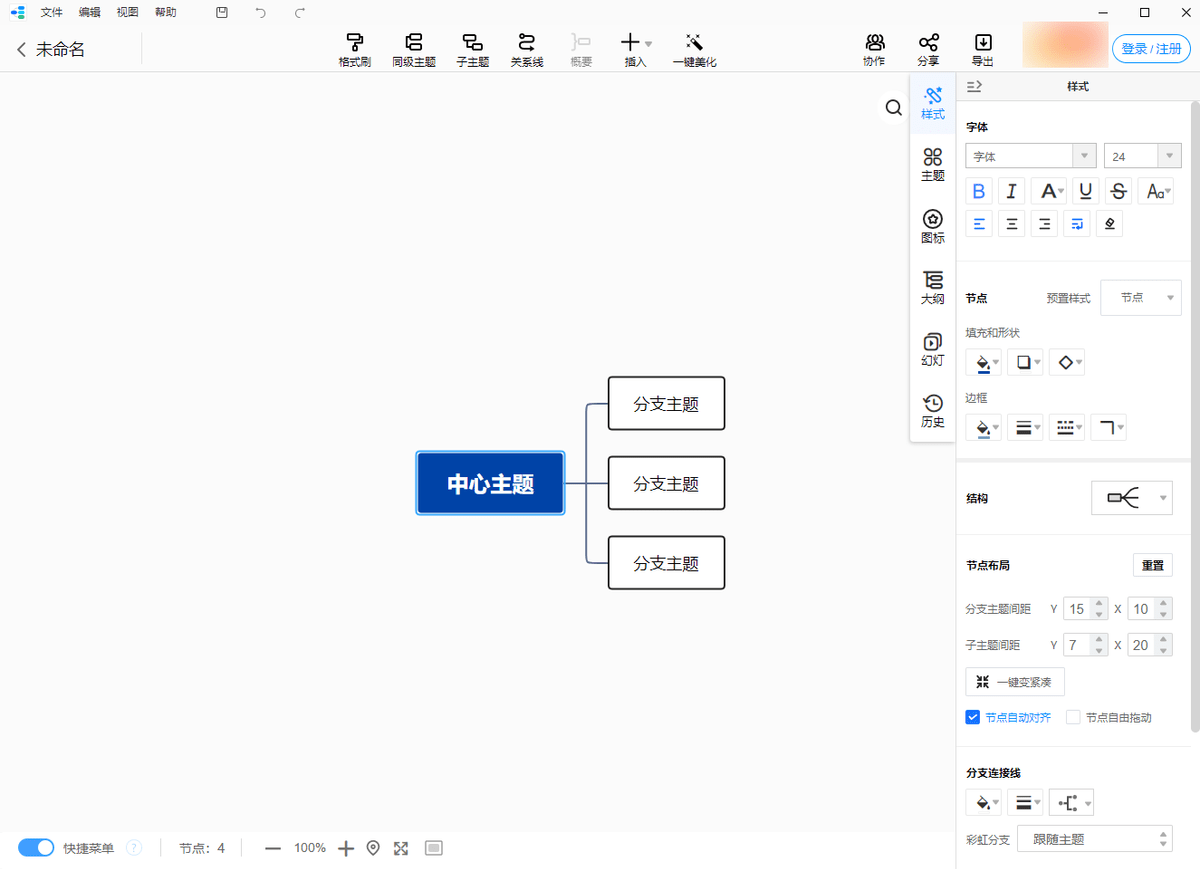
Task: Open the Outline (大纲) panel
Action: 932,287
